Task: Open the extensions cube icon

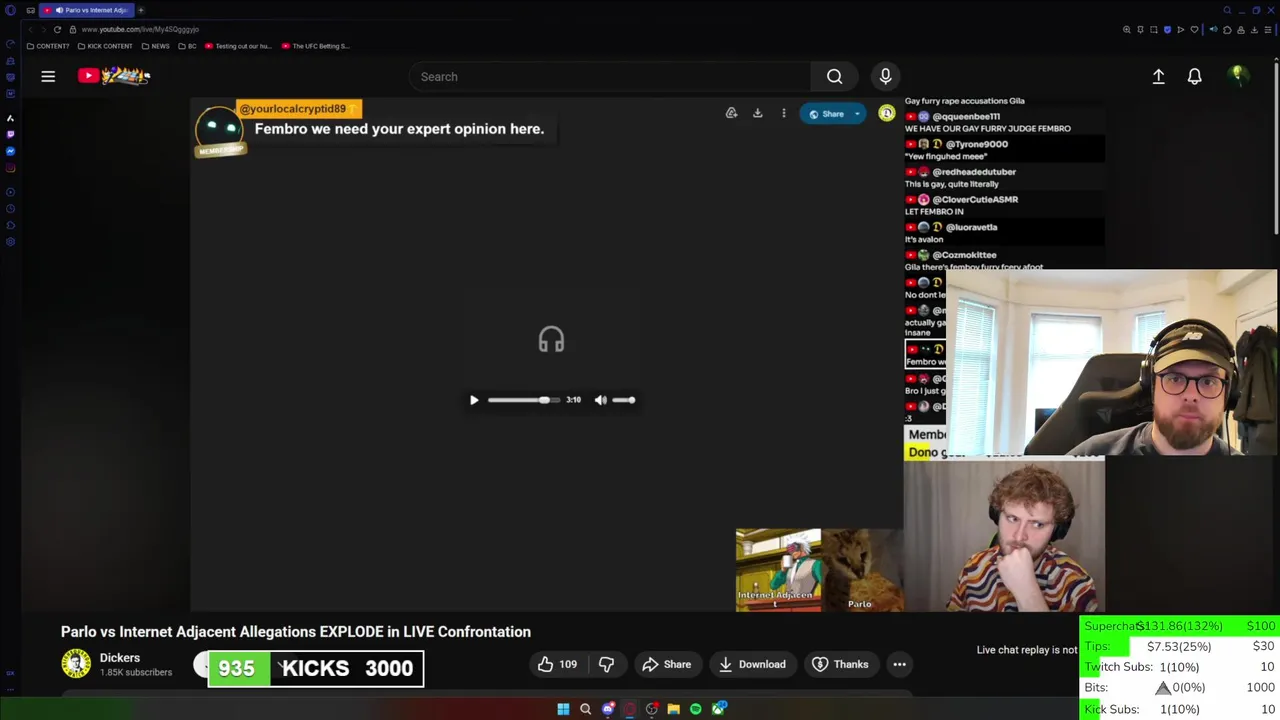Action: [x=1227, y=30]
